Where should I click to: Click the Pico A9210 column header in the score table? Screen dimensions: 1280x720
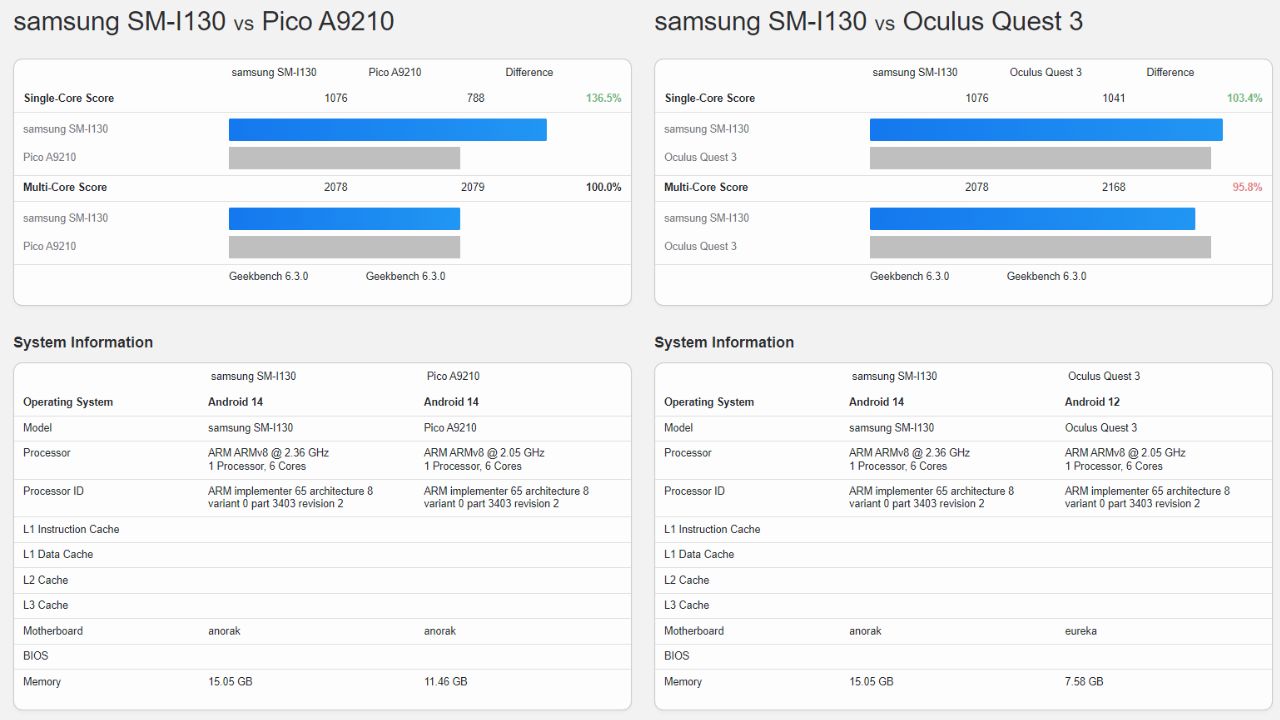[394, 72]
